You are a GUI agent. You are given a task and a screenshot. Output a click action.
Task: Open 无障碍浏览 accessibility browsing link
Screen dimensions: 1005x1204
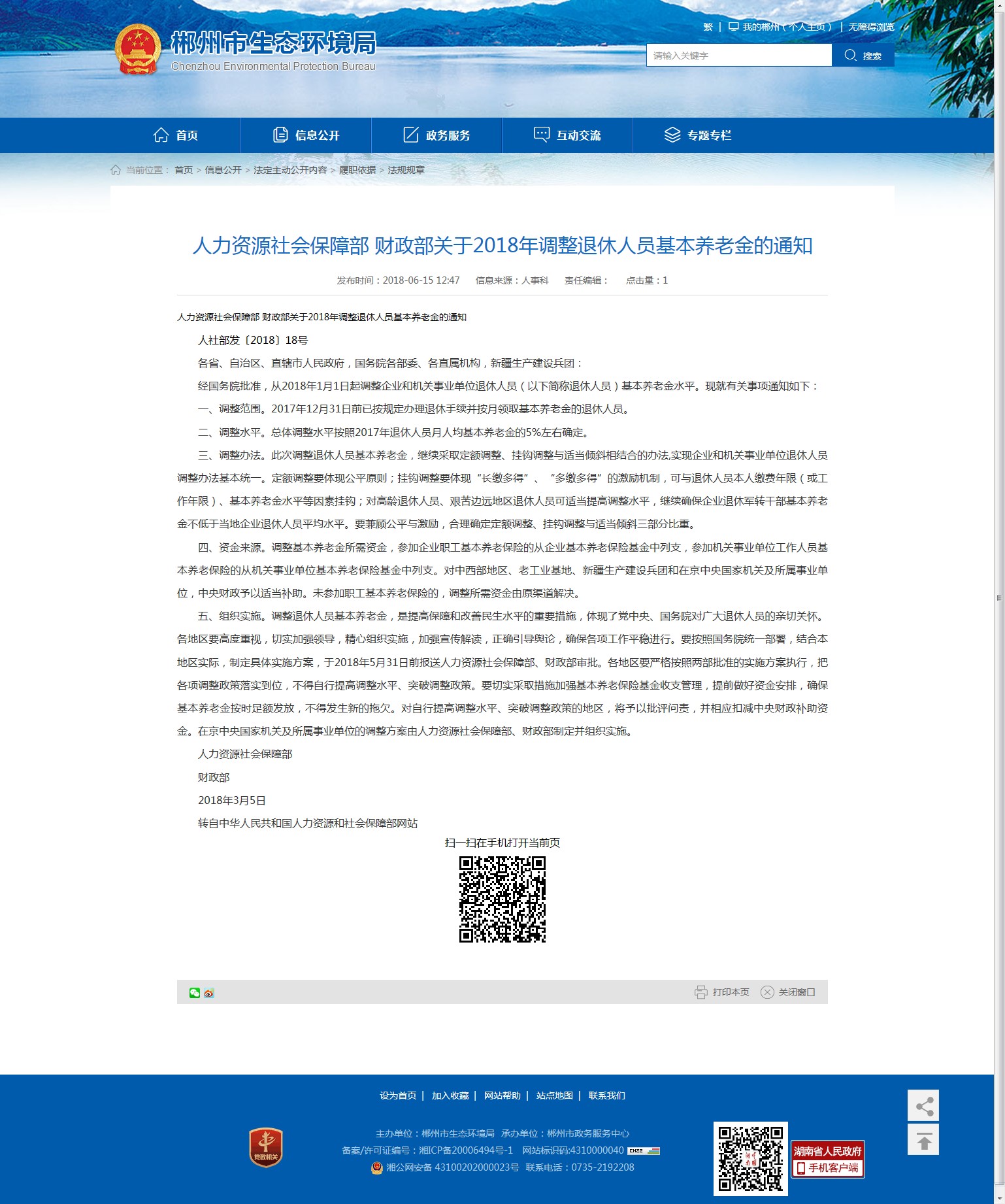[871, 27]
